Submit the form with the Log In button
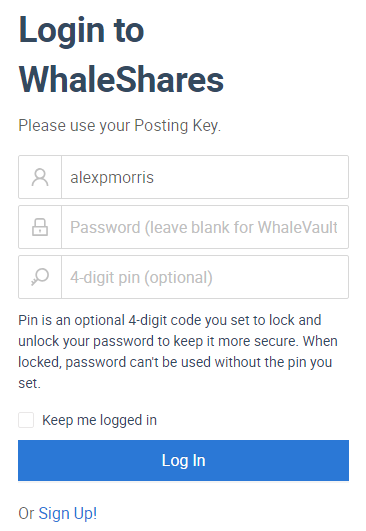Screen dimensions: 366x531 [183, 461]
